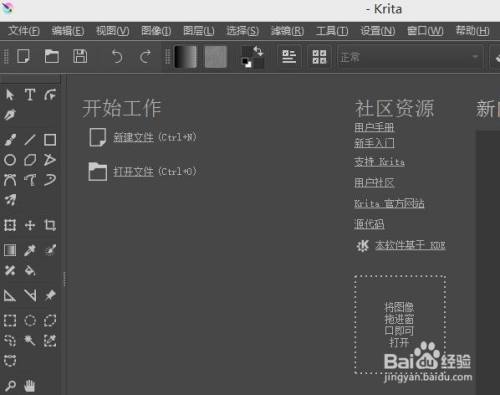Open the 用户手册 link

374,127
